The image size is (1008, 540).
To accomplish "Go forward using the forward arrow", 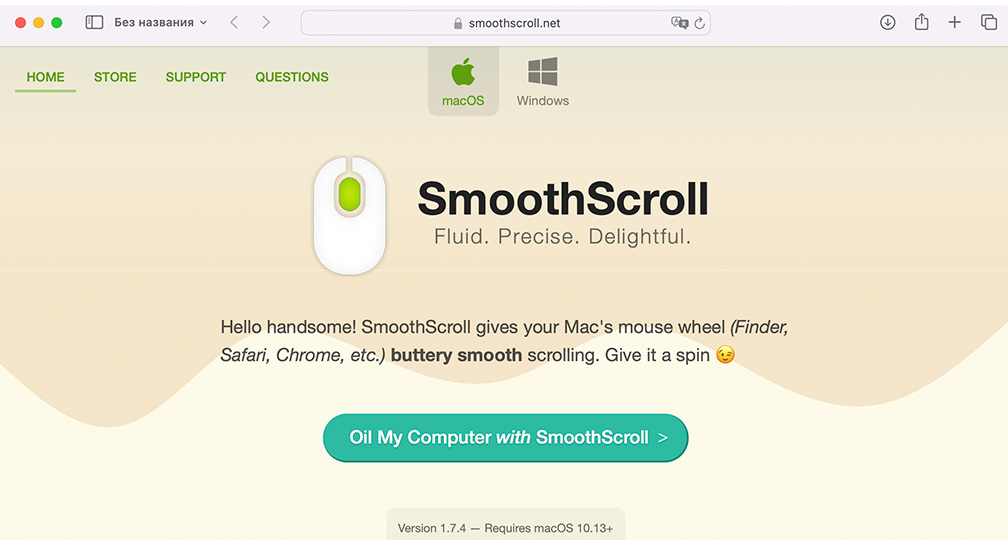I will (x=266, y=22).
